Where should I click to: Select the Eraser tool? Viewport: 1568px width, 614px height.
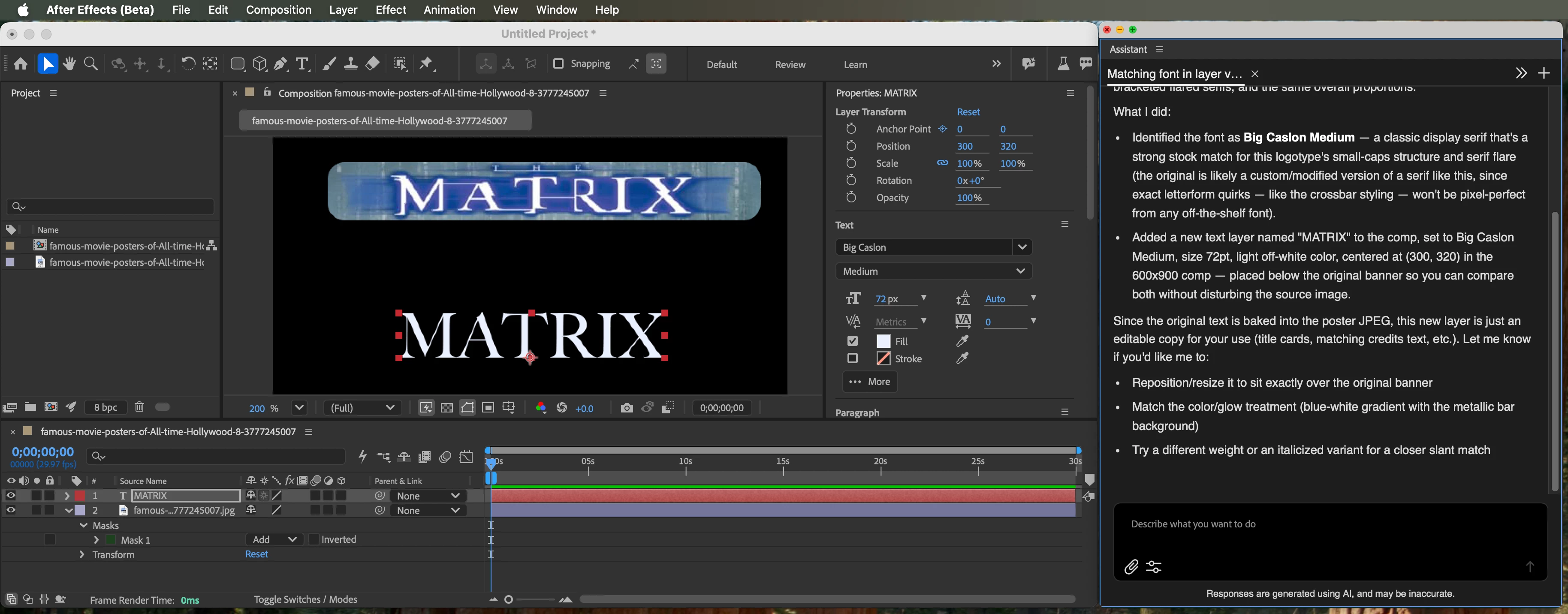373,64
